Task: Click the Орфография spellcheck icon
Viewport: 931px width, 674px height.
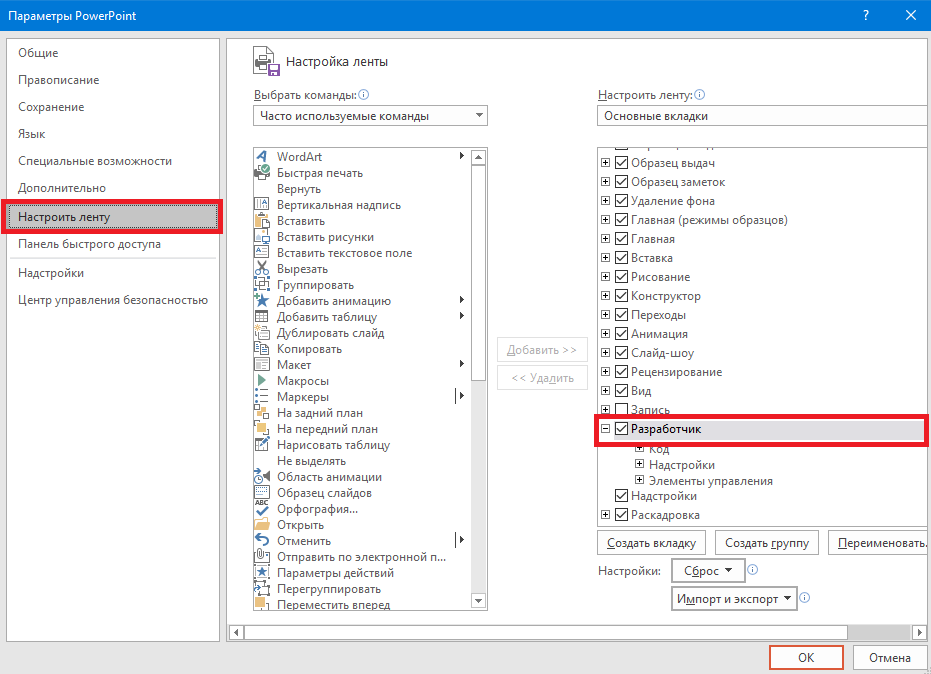Action: (262, 509)
